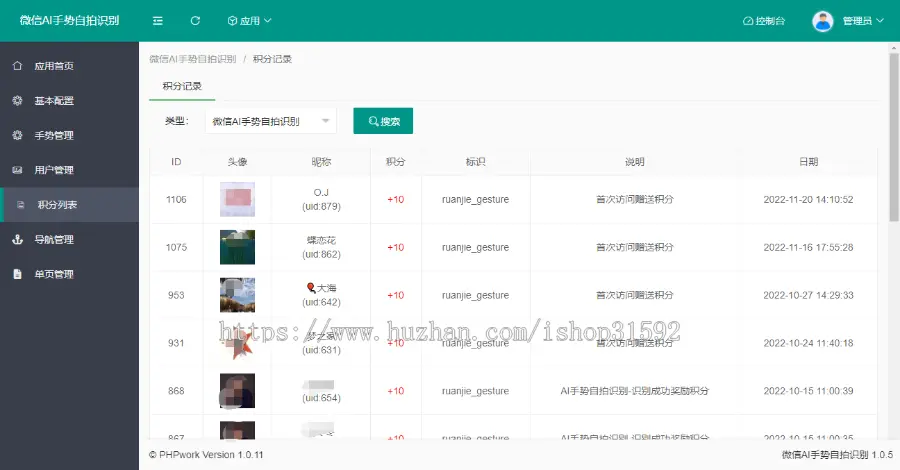
Task: Click ID cell 1106
Action: click(x=176, y=199)
